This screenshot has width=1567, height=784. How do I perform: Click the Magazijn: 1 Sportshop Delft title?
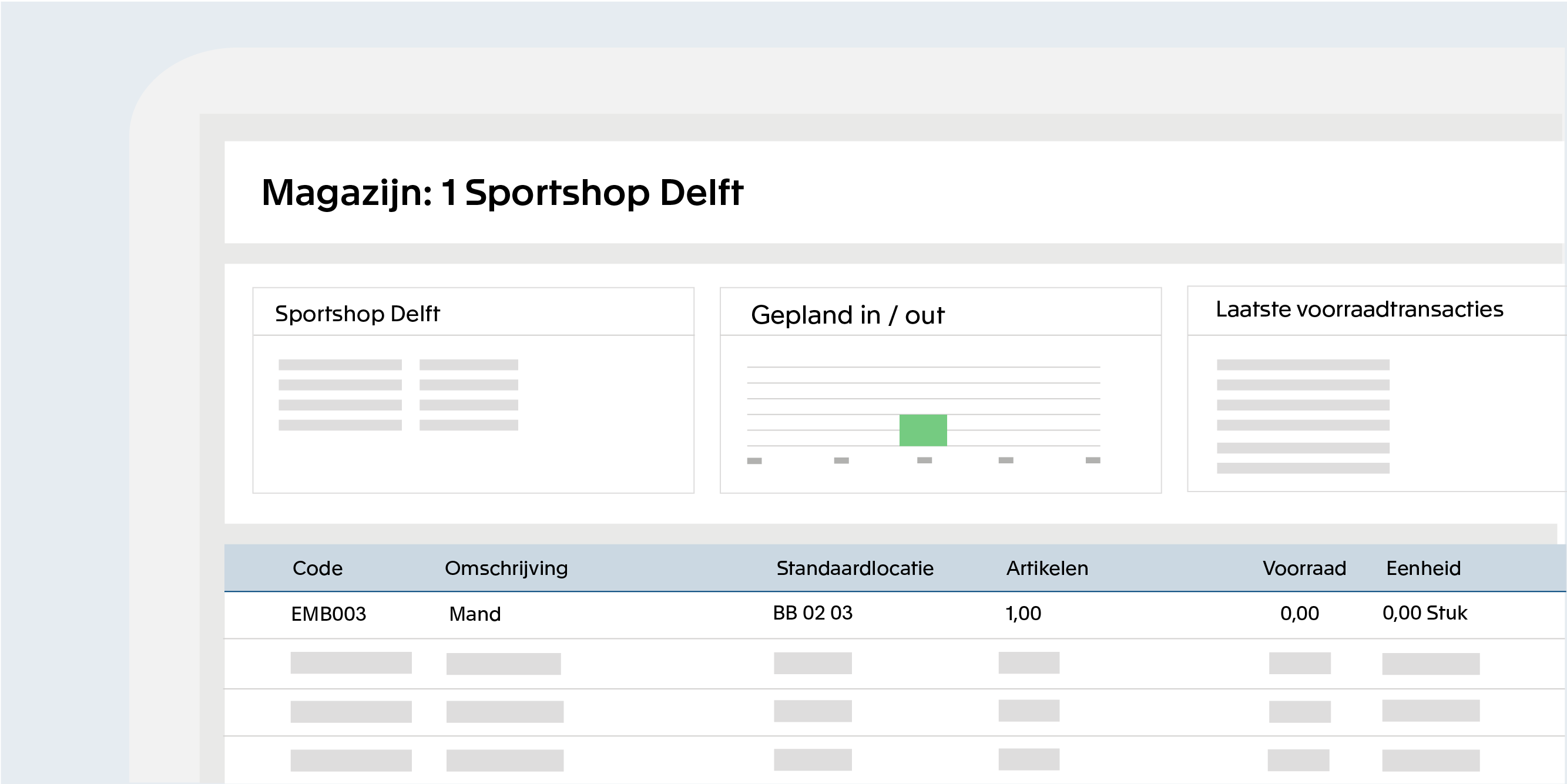point(502,193)
